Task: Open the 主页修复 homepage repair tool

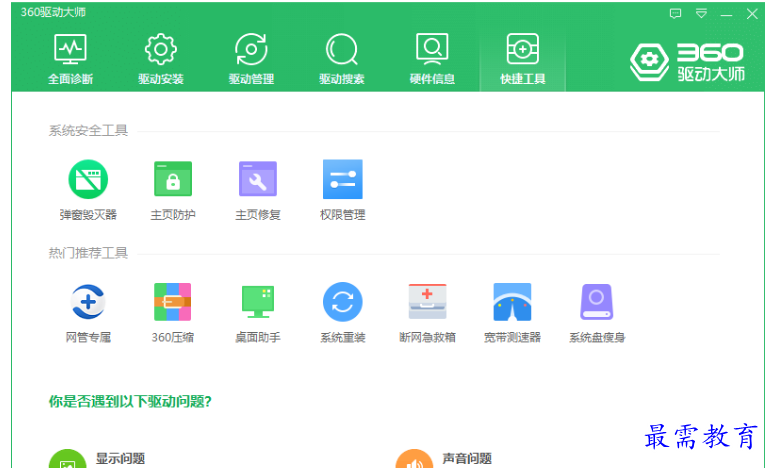Action: pos(257,190)
